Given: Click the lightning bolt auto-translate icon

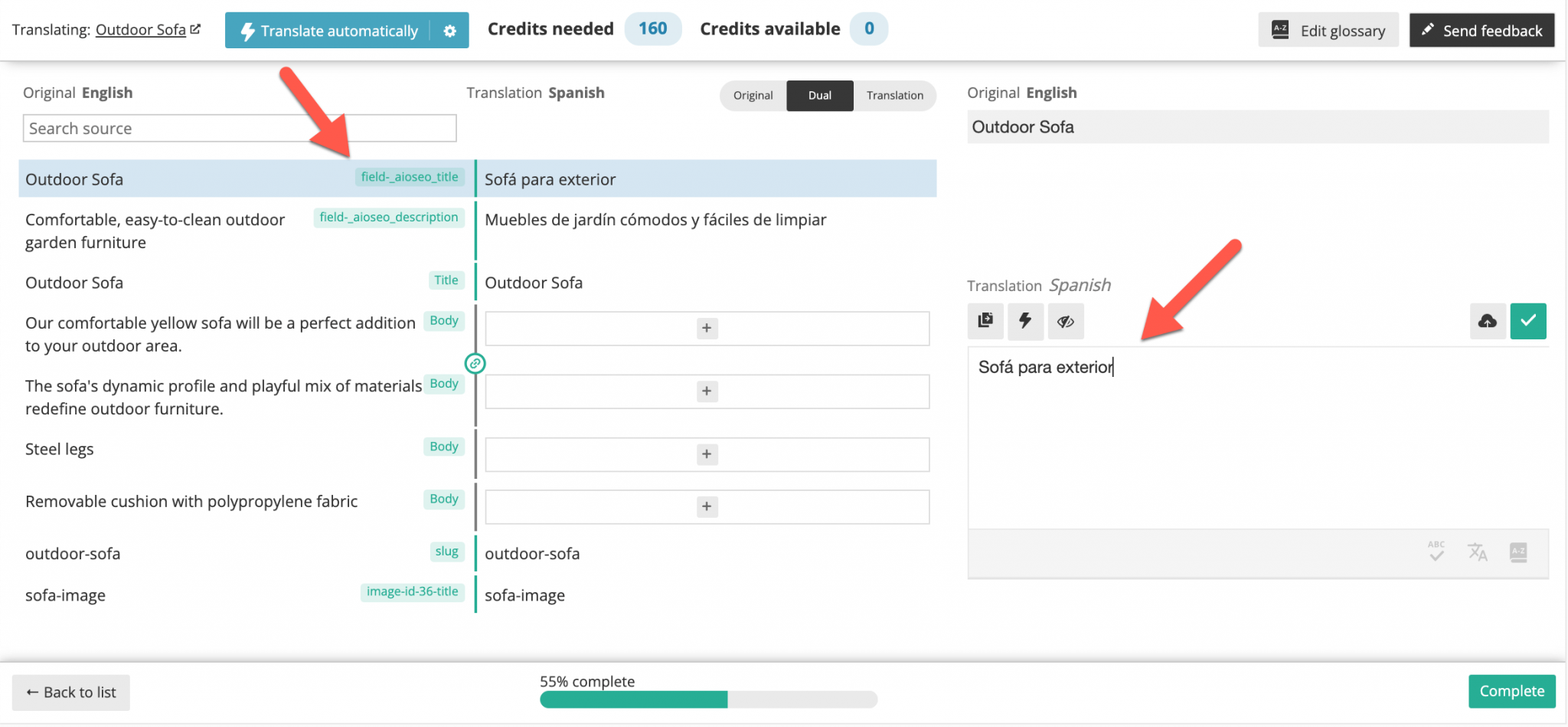Looking at the screenshot, I should [1025, 321].
